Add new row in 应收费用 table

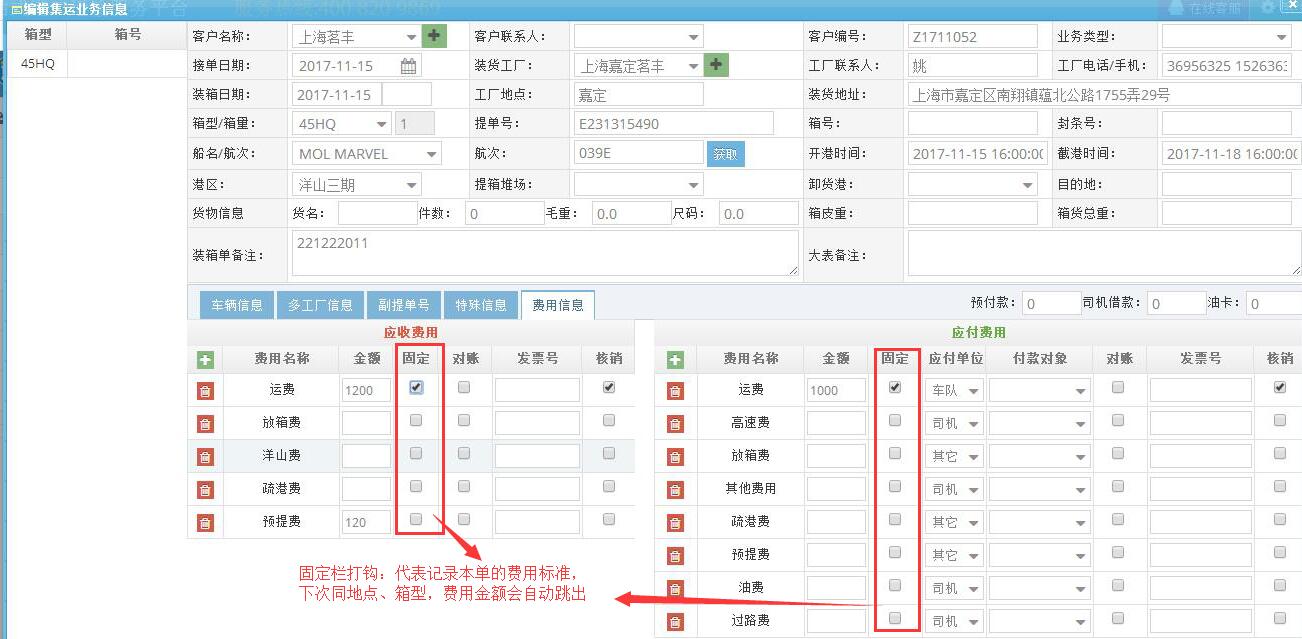pos(205,359)
